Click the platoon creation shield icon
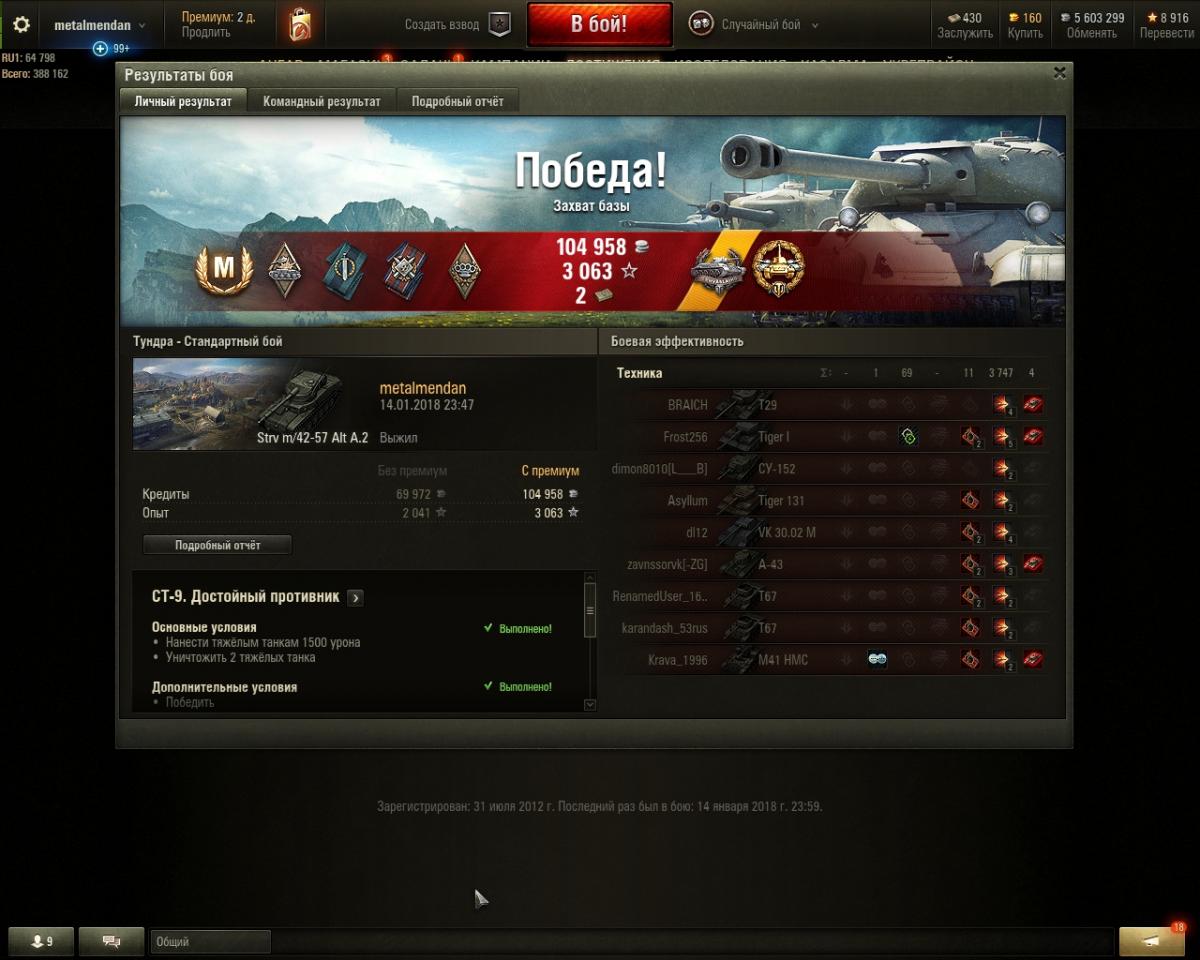Screen dimensions: 1200x960 pos(500,25)
